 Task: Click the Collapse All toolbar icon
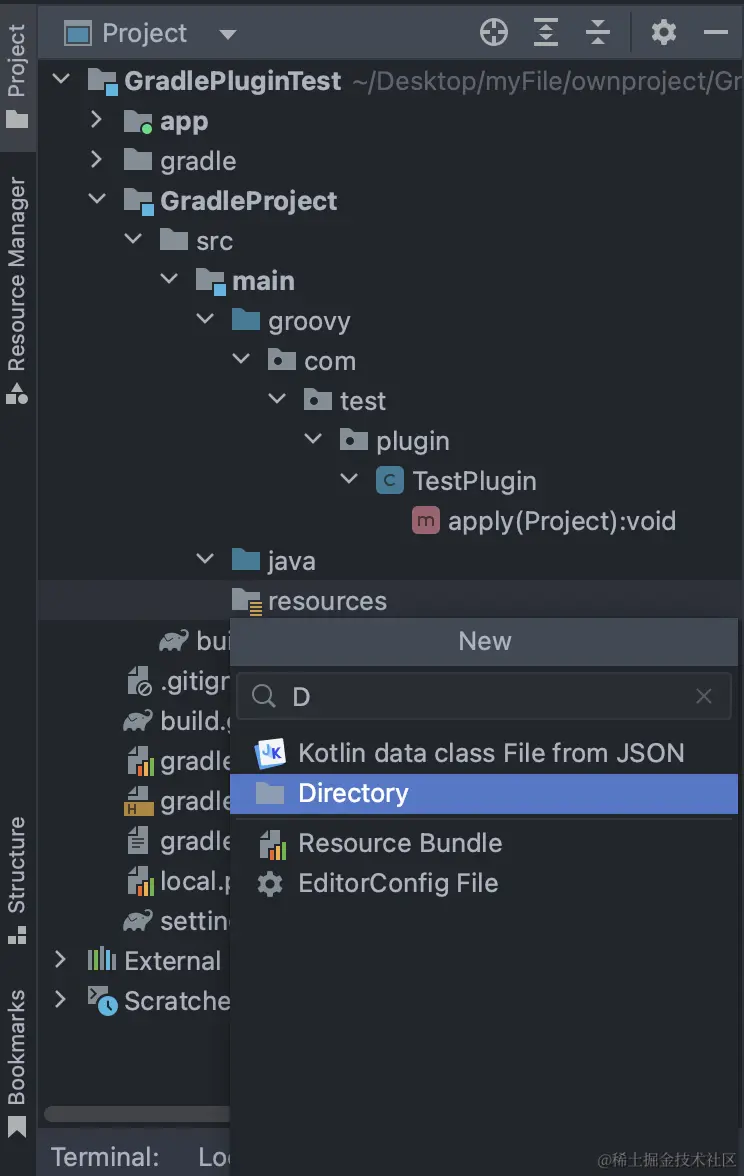(x=598, y=33)
